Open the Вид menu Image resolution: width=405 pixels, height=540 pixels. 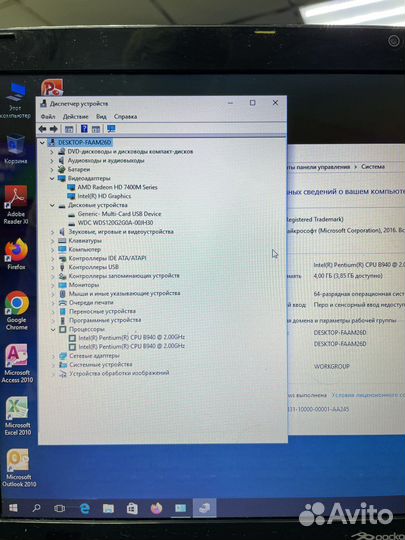click(x=101, y=117)
